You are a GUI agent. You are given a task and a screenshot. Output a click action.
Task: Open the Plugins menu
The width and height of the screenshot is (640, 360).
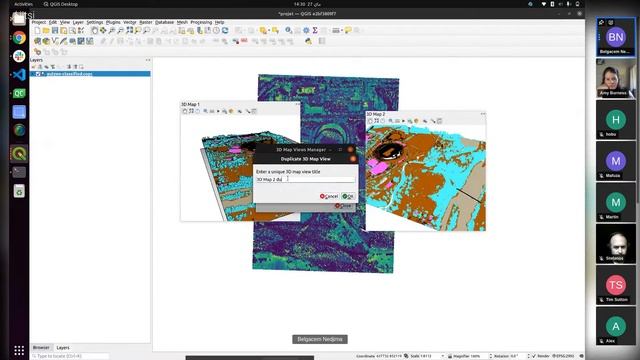(x=113, y=22)
